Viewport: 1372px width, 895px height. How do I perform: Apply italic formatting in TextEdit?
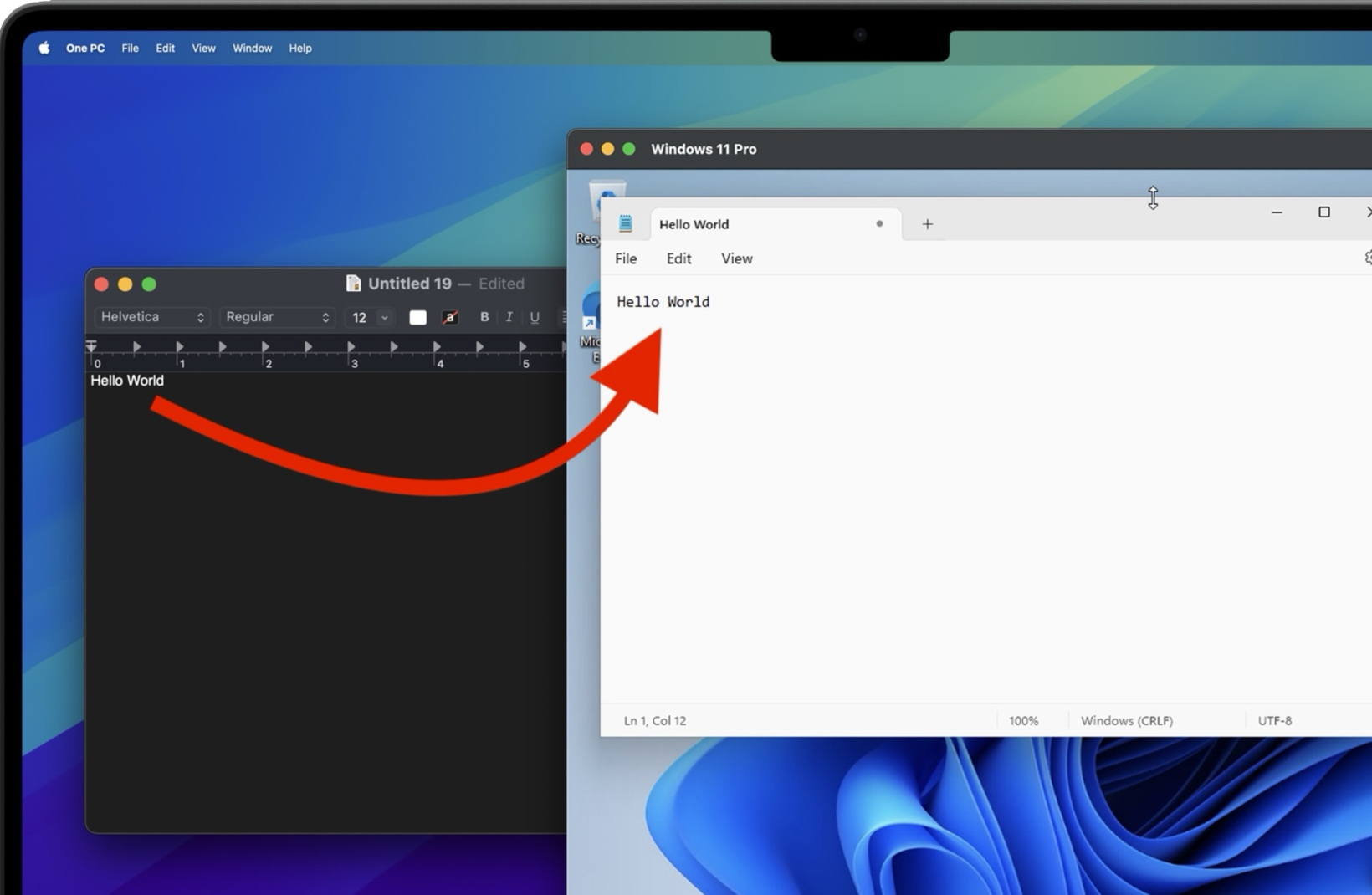point(509,317)
